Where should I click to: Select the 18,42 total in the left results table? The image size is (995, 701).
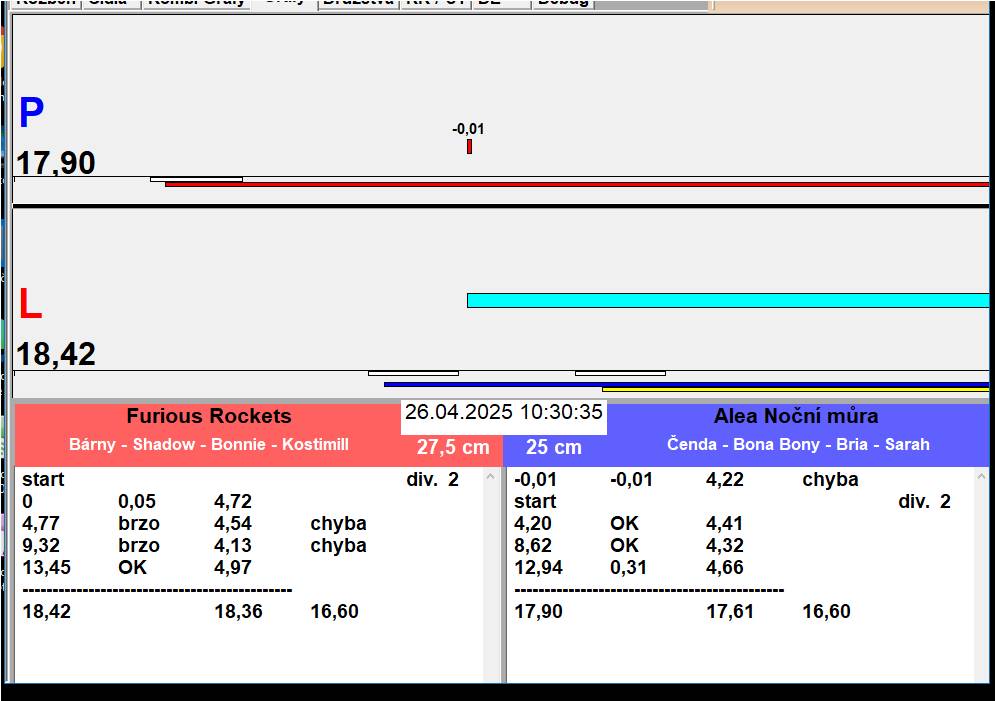click(46, 612)
